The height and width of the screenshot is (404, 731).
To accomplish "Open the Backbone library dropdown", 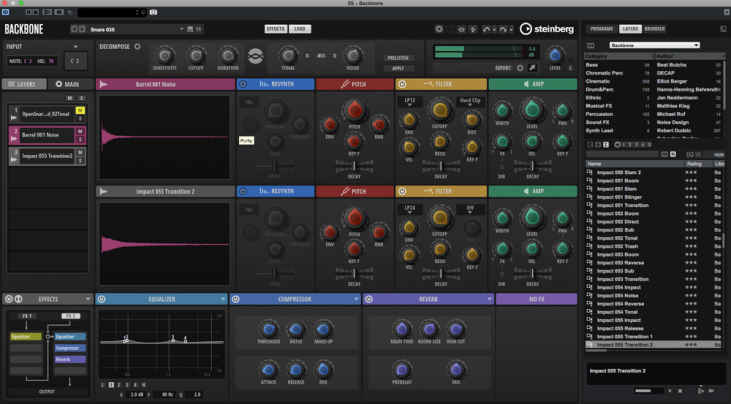I will 653,45.
